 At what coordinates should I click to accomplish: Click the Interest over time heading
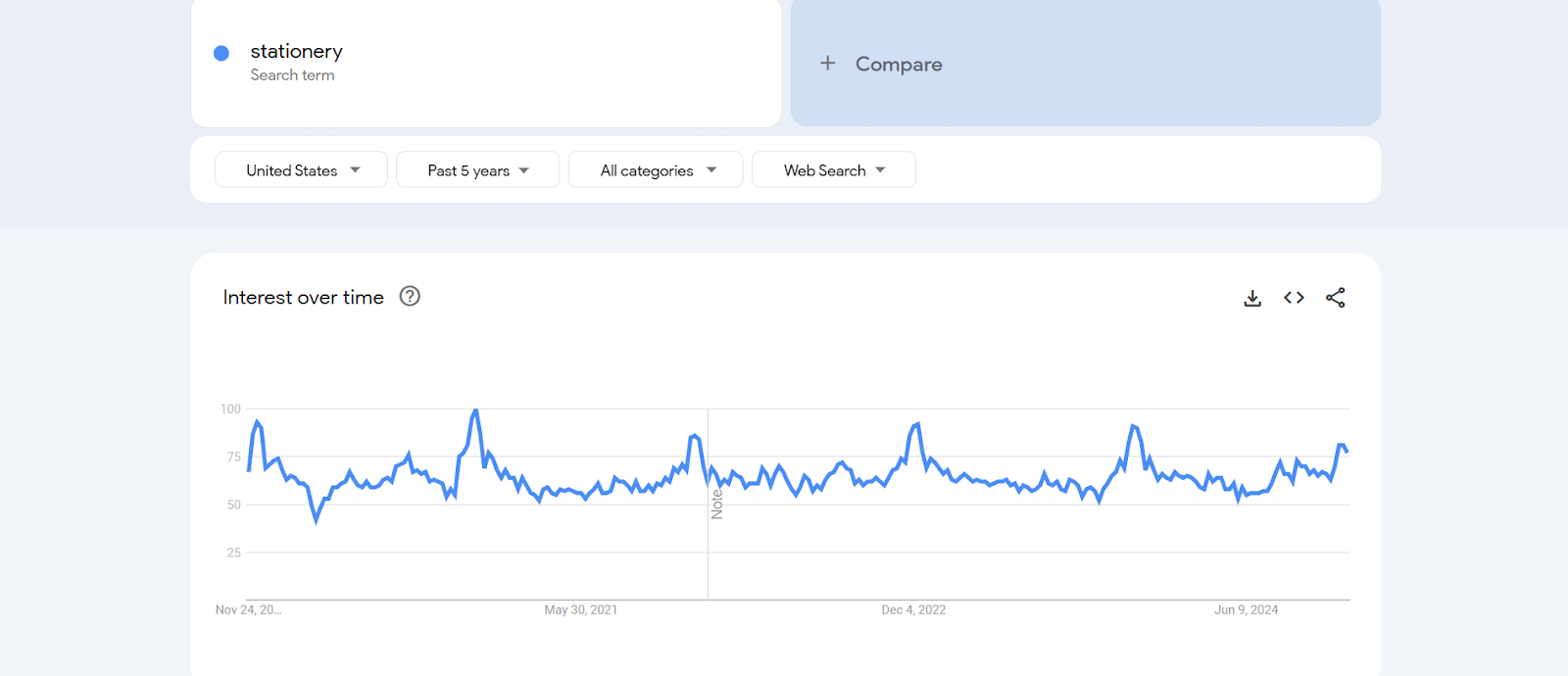[303, 297]
